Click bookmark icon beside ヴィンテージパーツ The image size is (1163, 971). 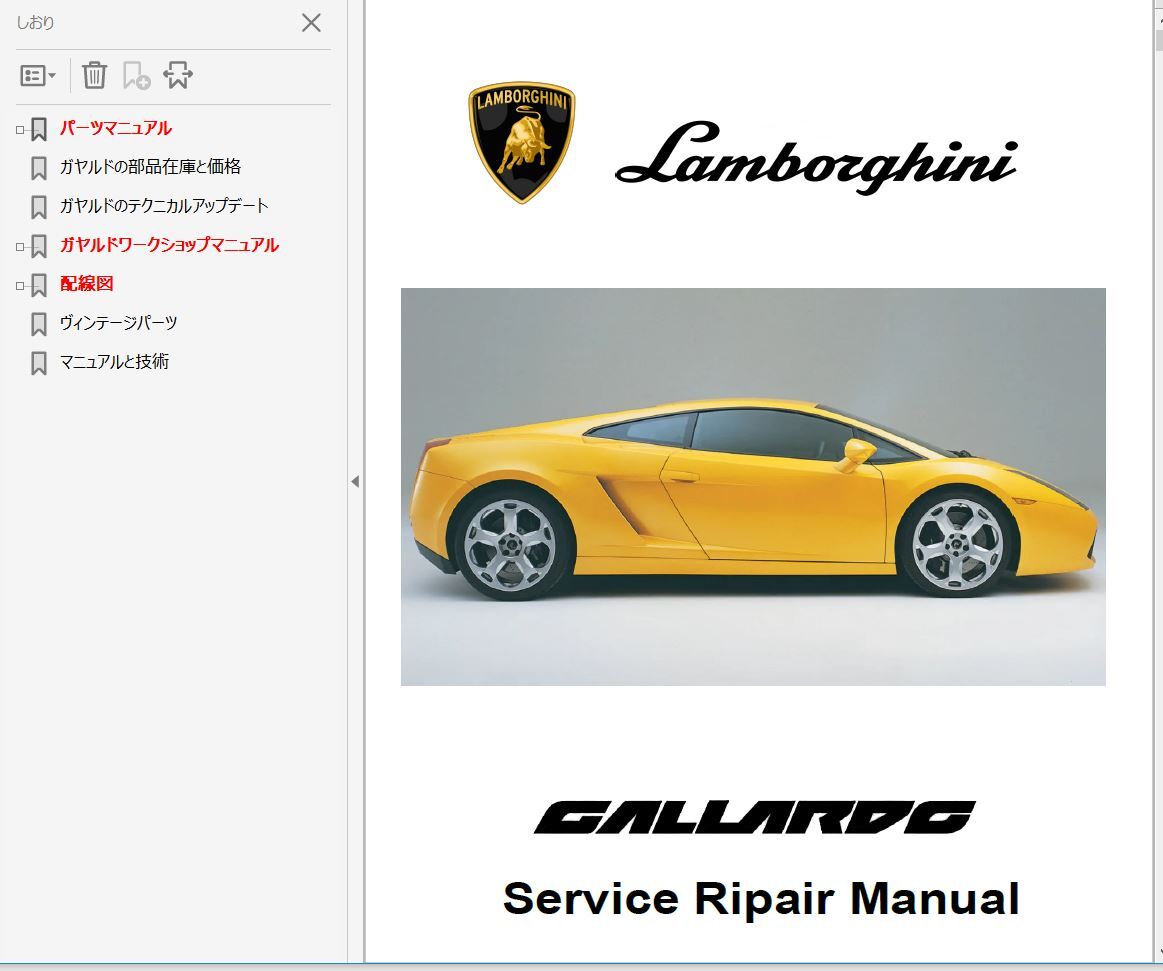[39, 324]
